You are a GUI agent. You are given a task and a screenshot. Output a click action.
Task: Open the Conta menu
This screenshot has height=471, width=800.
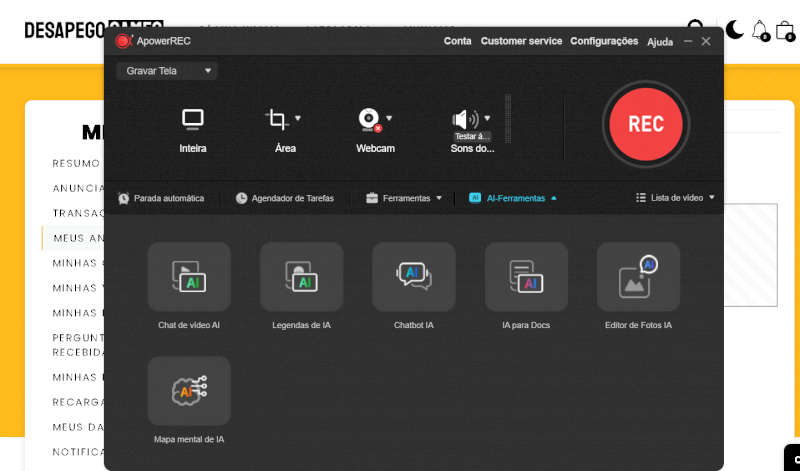pyautogui.click(x=458, y=41)
